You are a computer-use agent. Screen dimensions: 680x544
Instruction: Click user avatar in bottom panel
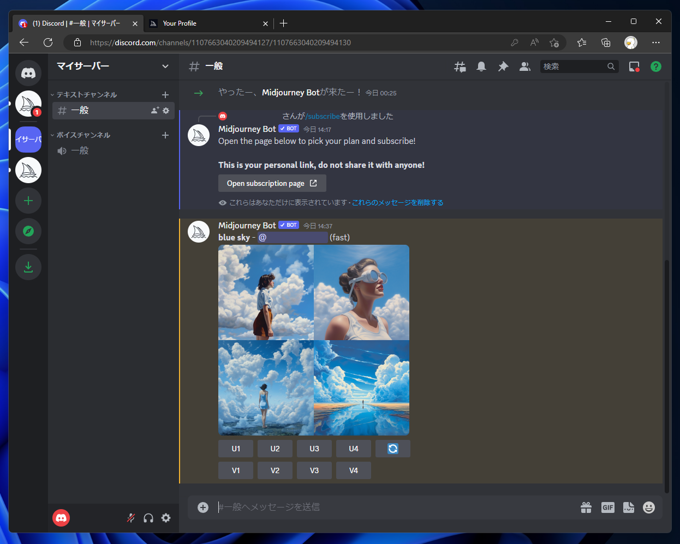click(61, 518)
